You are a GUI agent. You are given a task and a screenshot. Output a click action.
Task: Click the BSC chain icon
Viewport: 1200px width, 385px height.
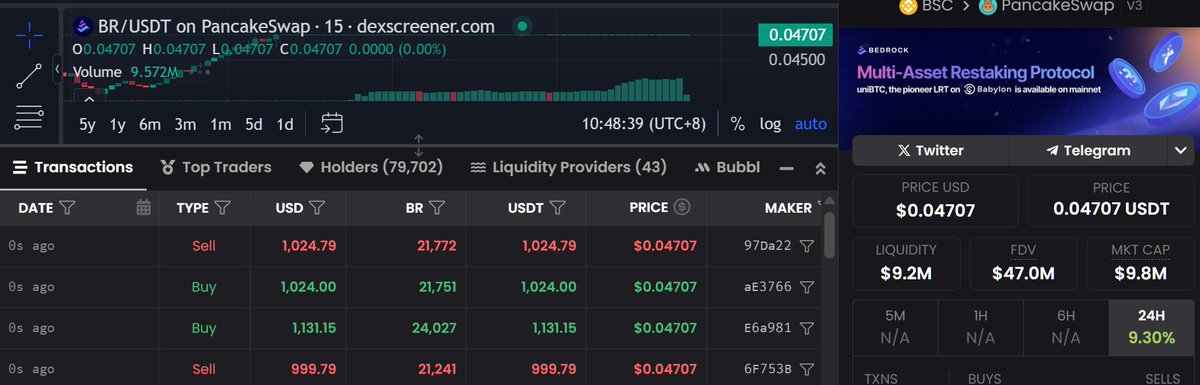click(909, 6)
